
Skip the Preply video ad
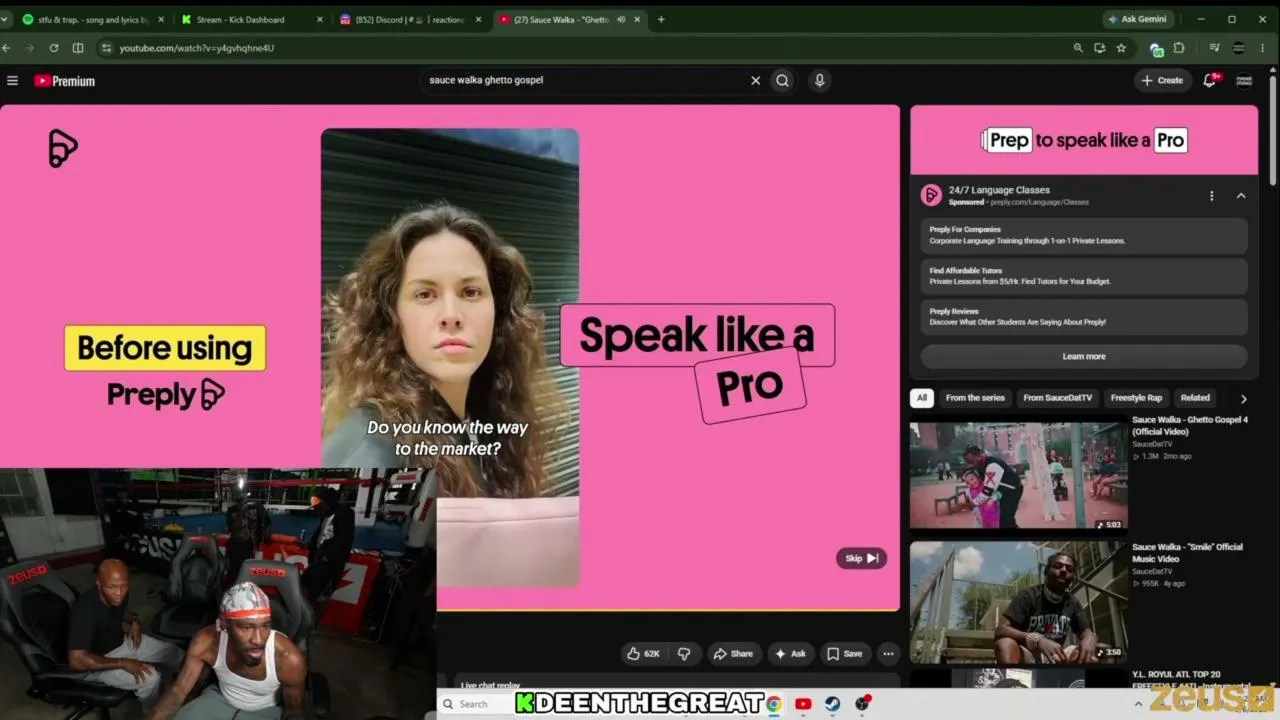click(861, 558)
